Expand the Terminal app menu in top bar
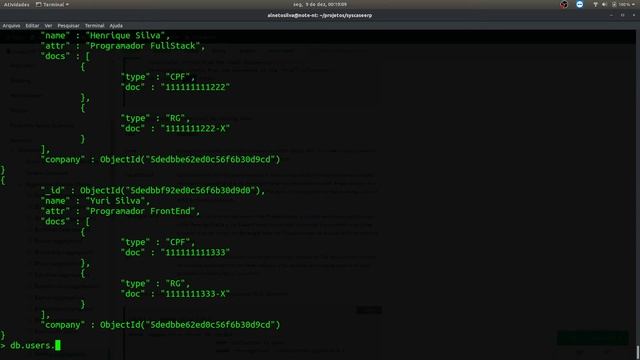Image resolution: width=640 pixels, height=360 pixels. tap(52, 4)
